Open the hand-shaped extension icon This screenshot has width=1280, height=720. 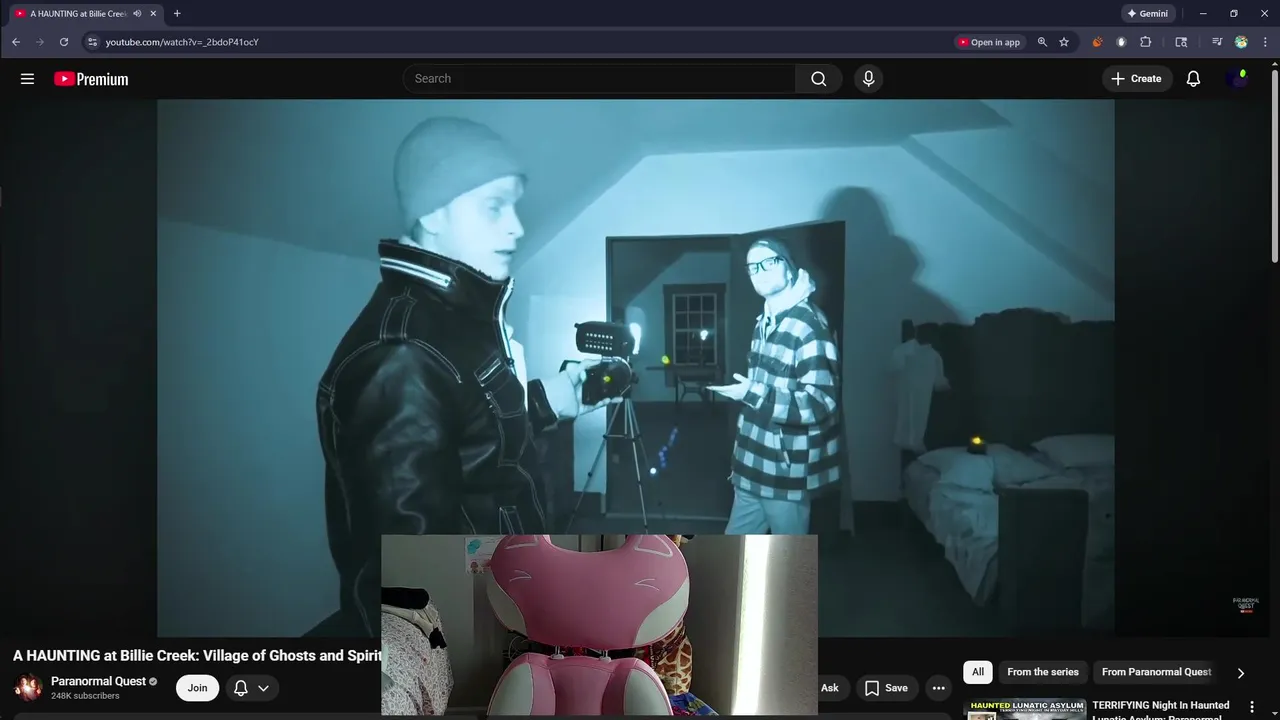coord(1121,42)
